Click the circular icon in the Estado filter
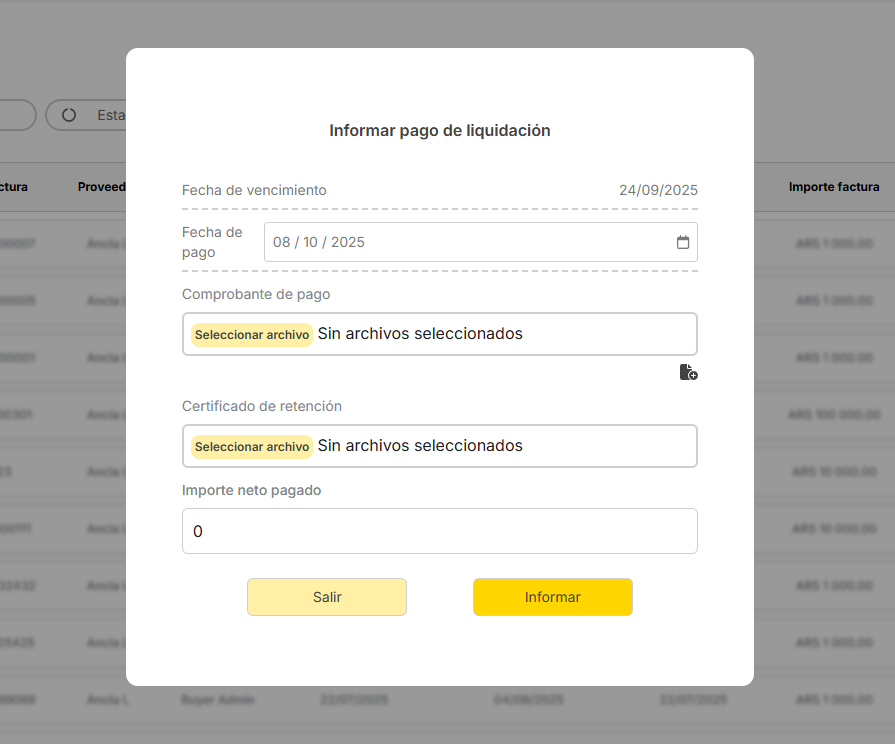Viewport: 895px width, 744px height. (x=69, y=115)
